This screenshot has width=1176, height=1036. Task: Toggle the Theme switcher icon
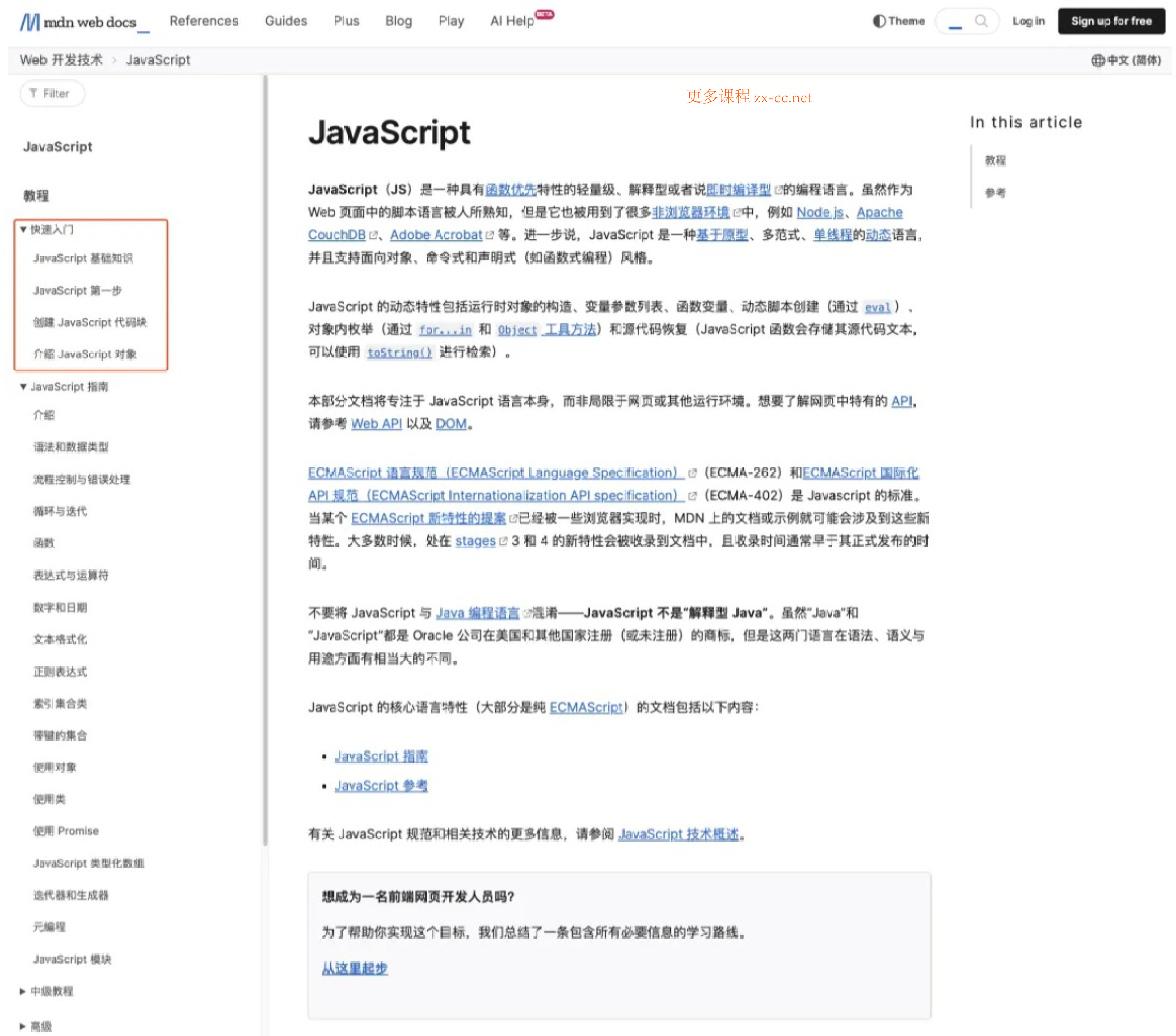[x=879, y=21]
